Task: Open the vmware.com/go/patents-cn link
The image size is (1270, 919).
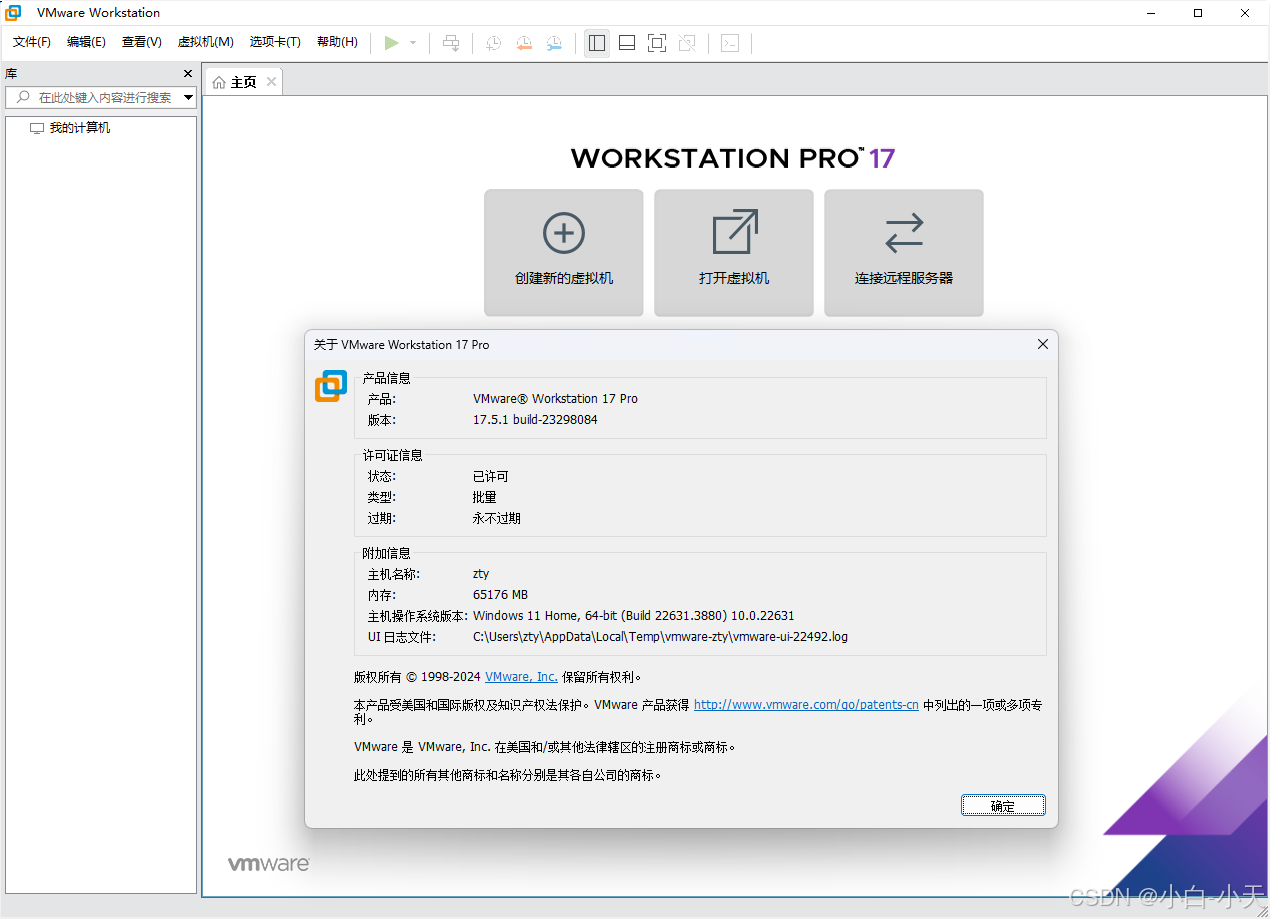Action: tap(806, 705)
